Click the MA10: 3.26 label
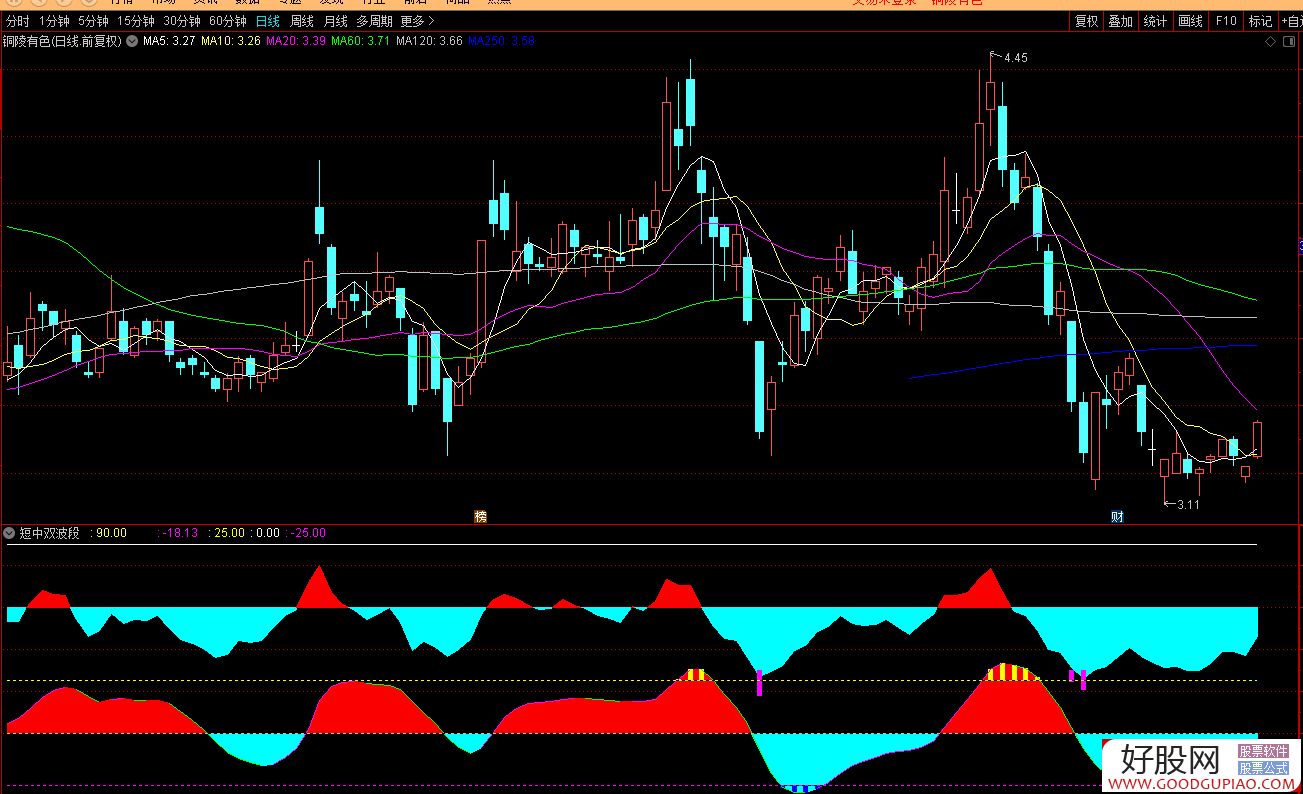Screen dimensions: 1303x794 point(231,42)
